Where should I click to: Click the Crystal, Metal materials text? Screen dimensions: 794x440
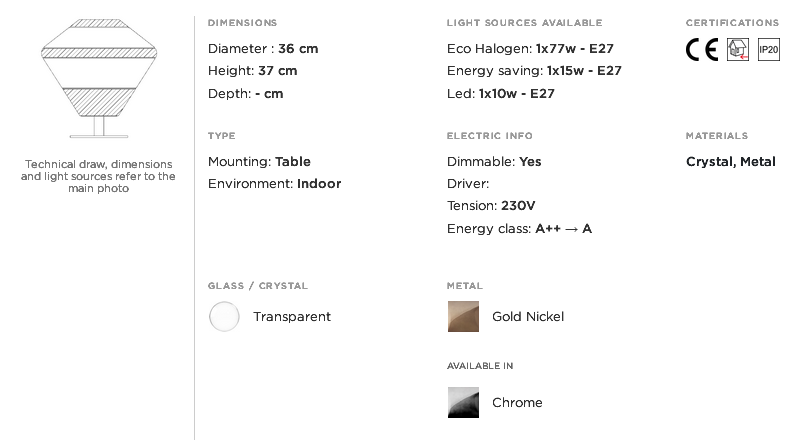click(x=730, y=162)
